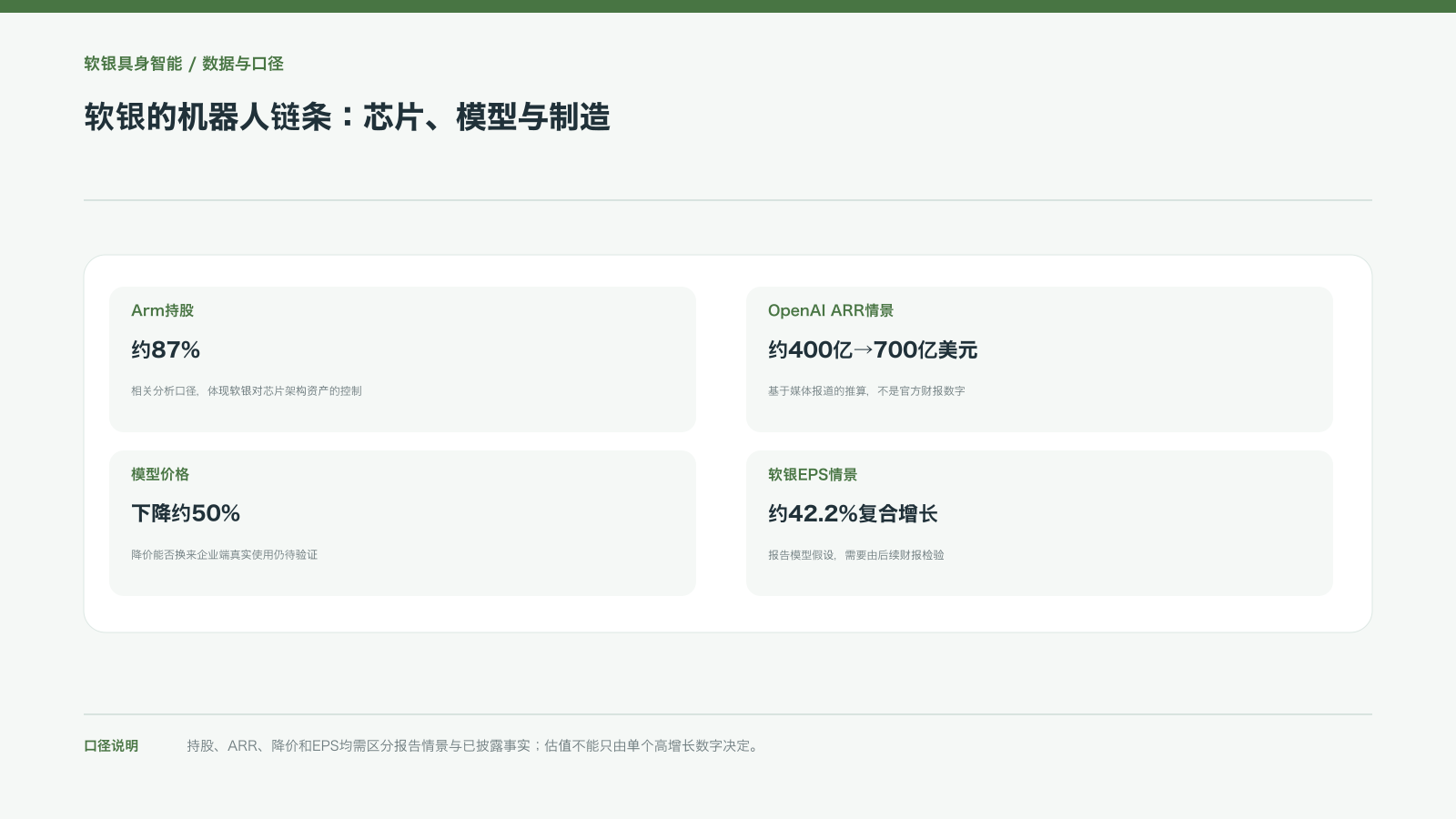
Task: Click the note 报告模型假设，需要由后续财报检验
Action: pyautogui.click(x=856, y=554)
